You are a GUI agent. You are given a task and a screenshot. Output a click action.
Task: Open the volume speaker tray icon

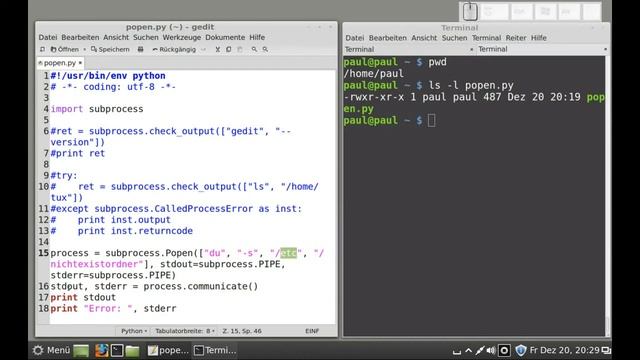491,351
